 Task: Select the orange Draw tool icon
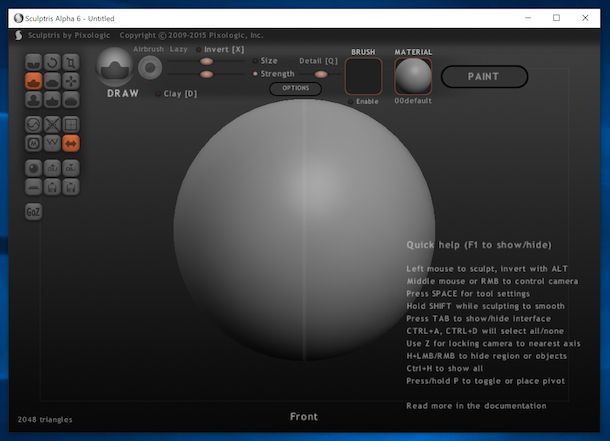point(33,81)
